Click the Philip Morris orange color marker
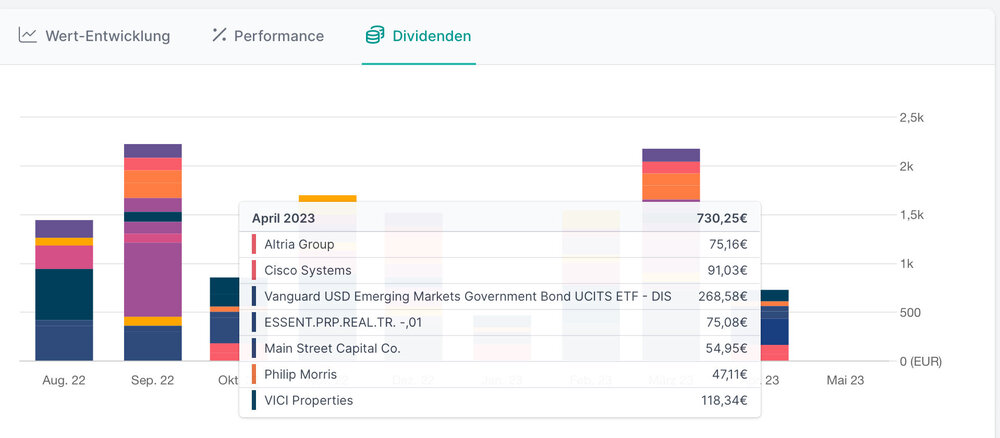 (254, 374)
